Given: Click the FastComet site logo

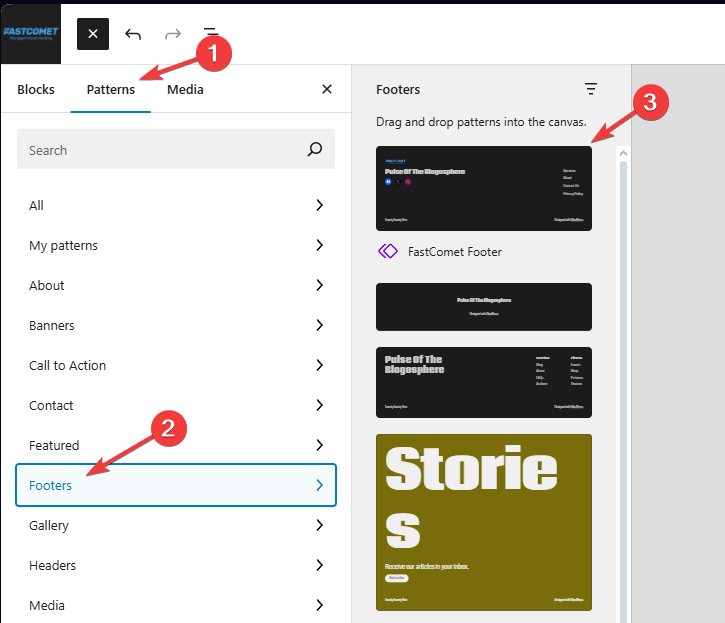Looking at the screenshot, I should click(31, 33).
